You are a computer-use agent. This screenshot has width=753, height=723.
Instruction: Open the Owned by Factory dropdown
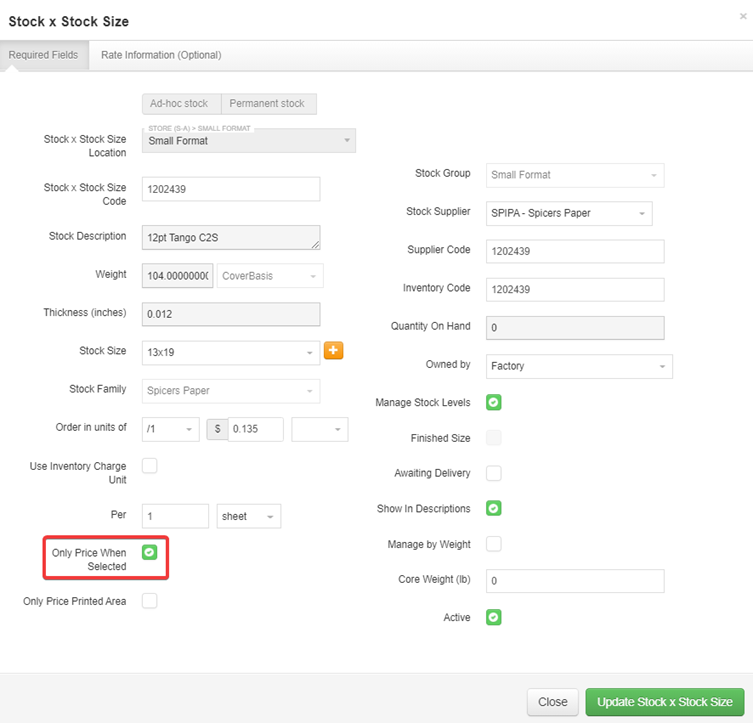(578, 366)
